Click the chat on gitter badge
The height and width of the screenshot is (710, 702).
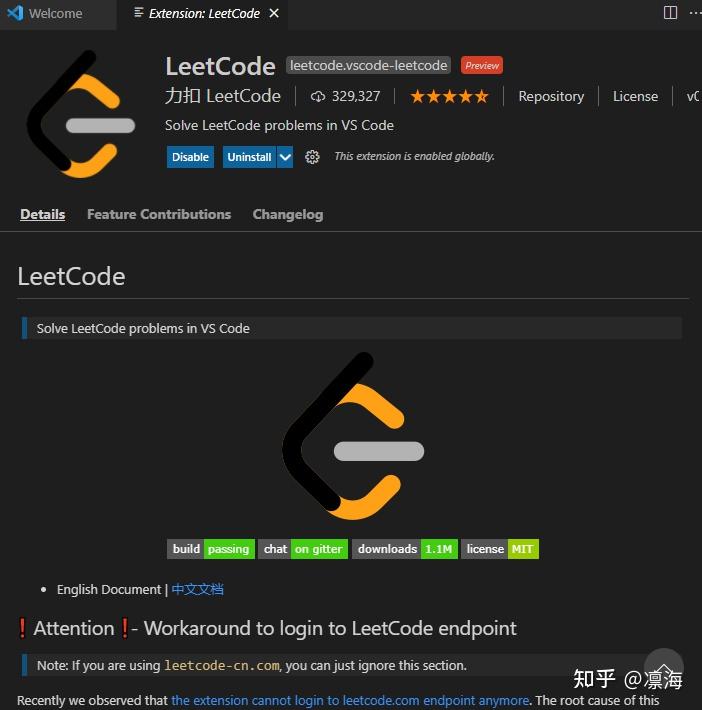pyautogui.click(x=303, y=549)
